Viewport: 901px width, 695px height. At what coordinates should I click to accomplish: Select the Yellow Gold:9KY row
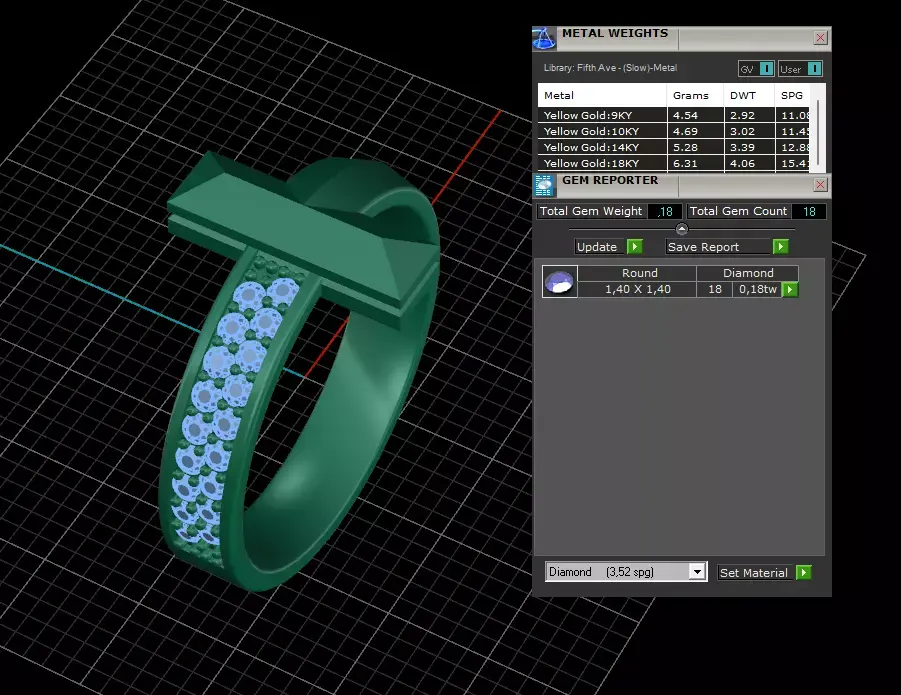[x=673, y=115]
